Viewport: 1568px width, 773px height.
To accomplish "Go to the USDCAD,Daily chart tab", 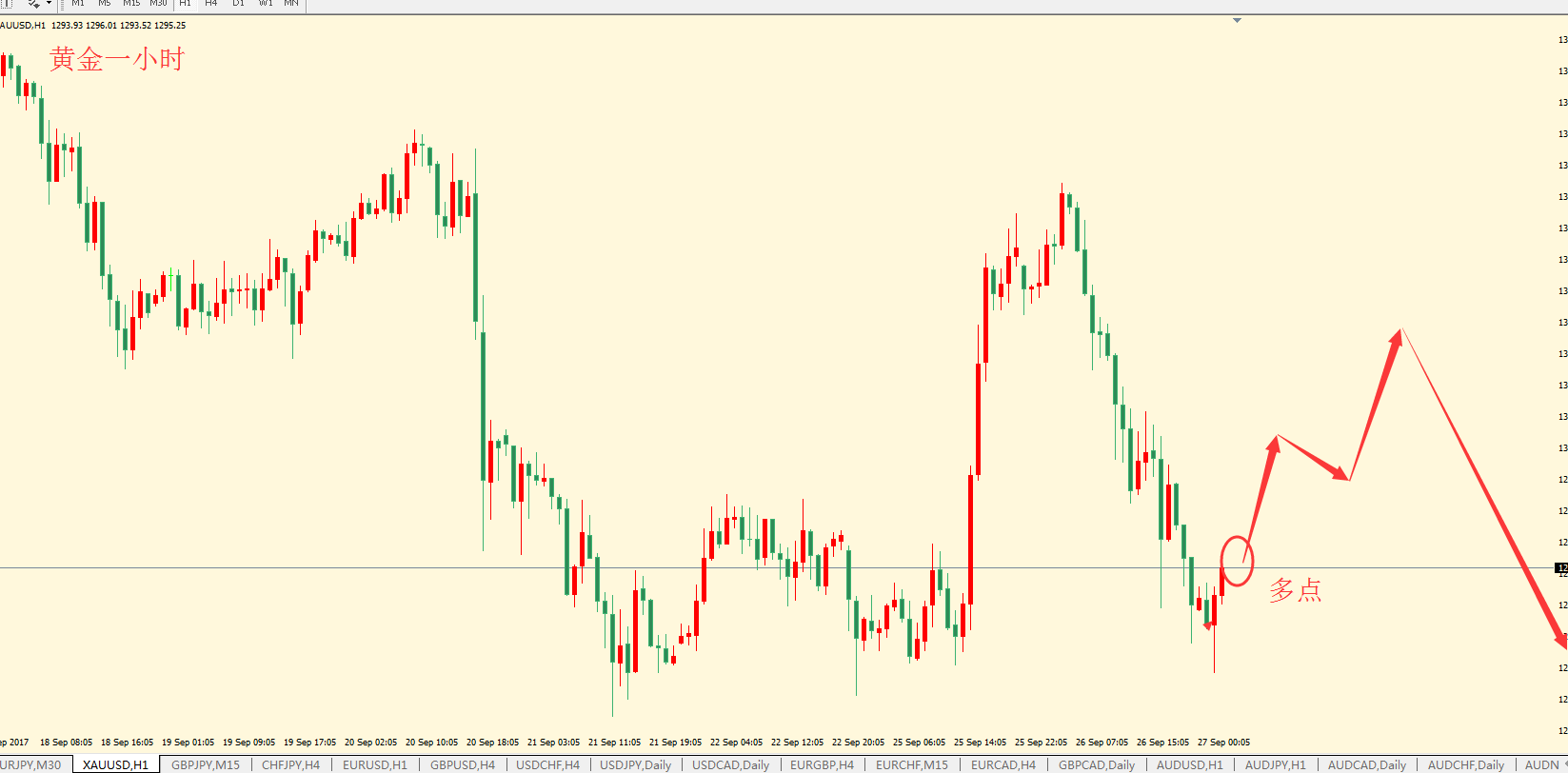I will tap(731, 764).
